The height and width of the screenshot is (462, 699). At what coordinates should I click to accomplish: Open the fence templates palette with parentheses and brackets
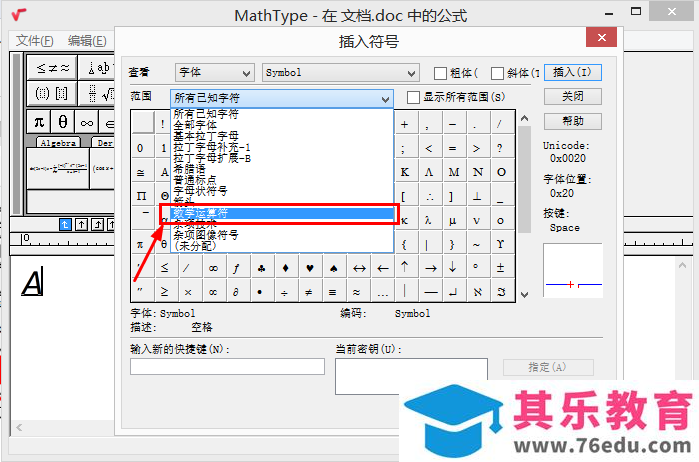pos(52,93)
